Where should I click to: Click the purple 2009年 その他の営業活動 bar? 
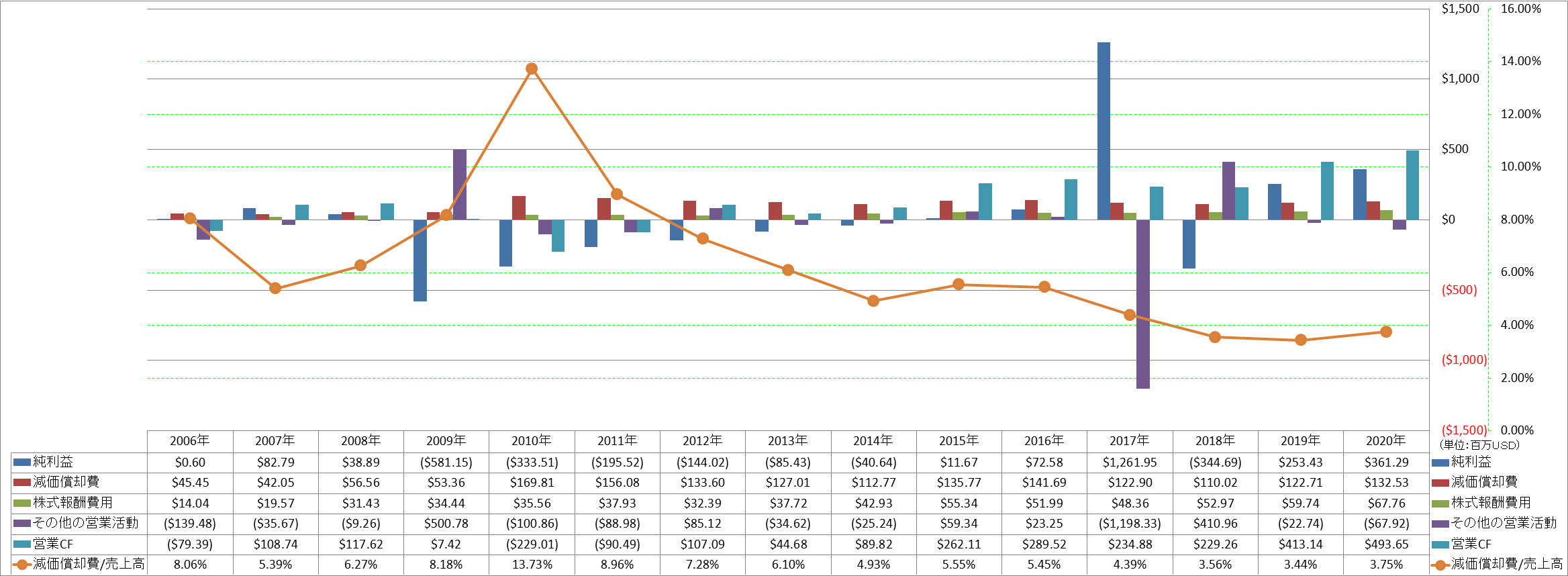[x=459, y=185]
